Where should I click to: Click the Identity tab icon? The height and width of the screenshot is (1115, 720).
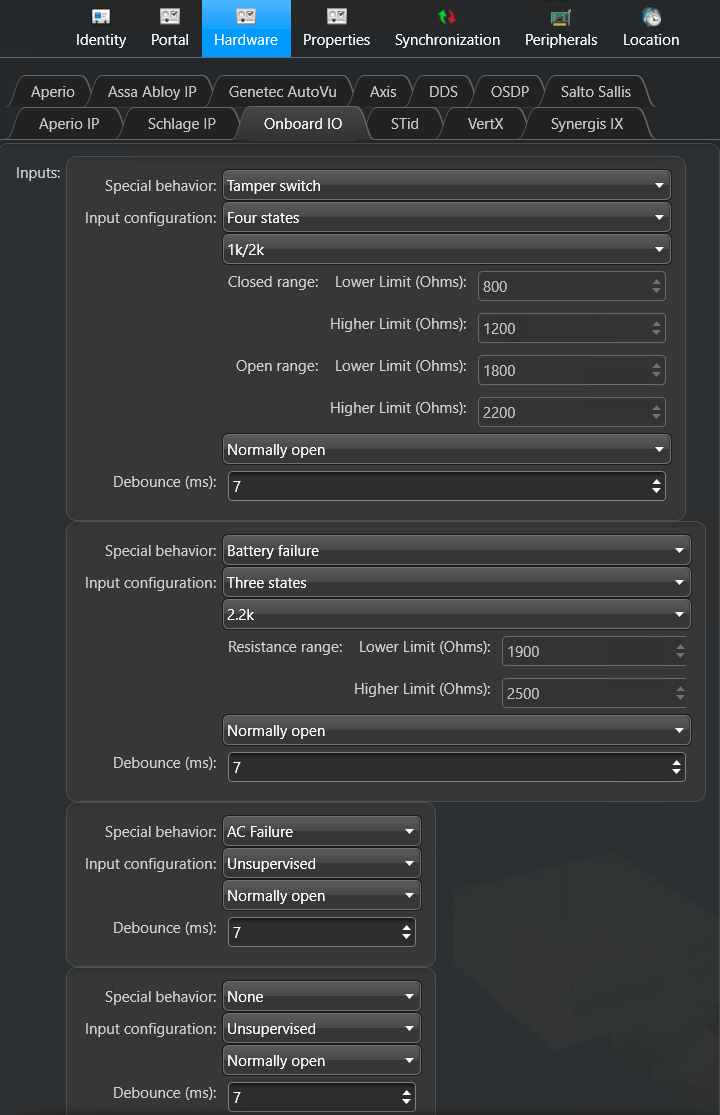tap(101, 17)
